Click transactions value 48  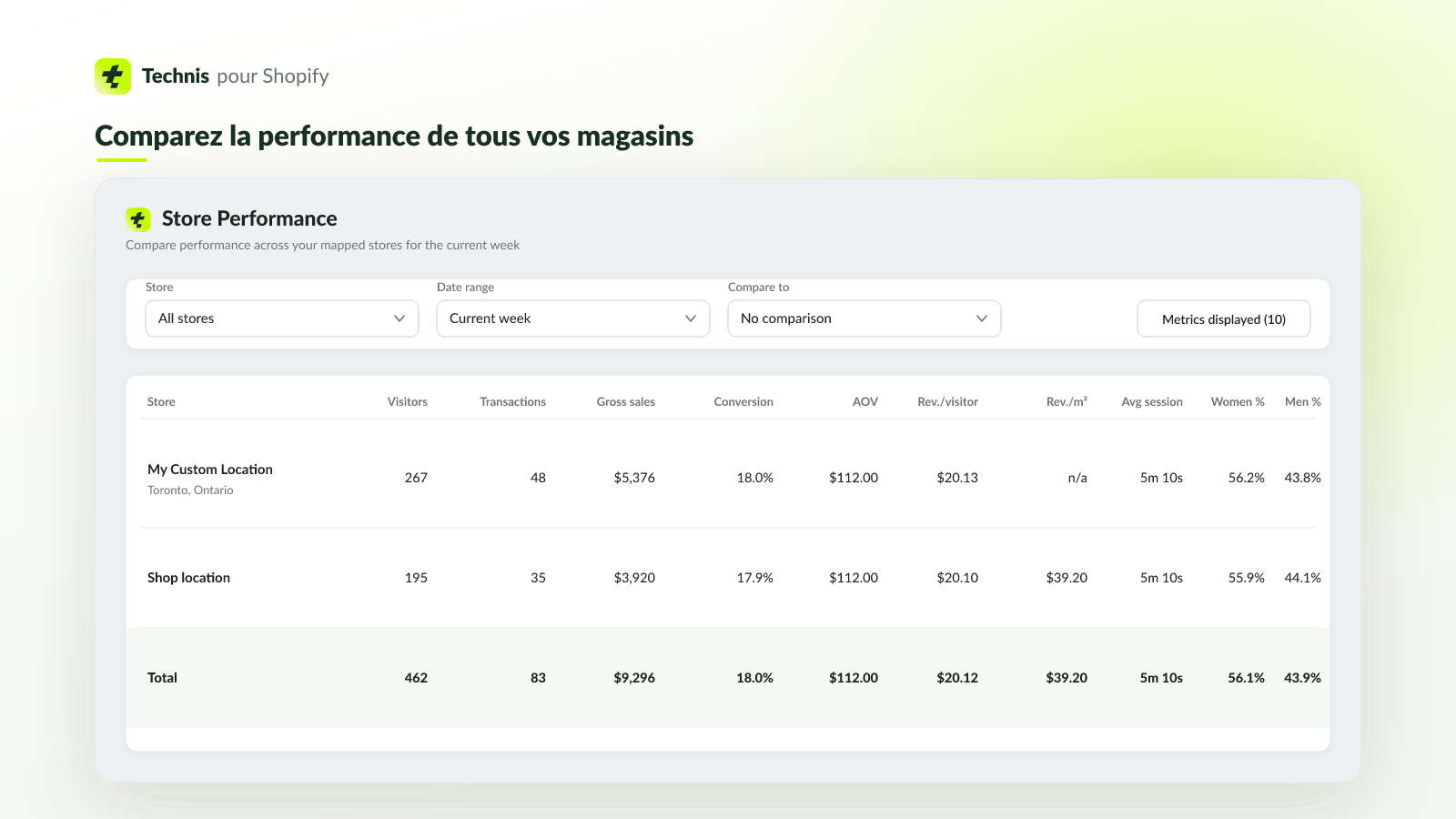tap(538, 478)
